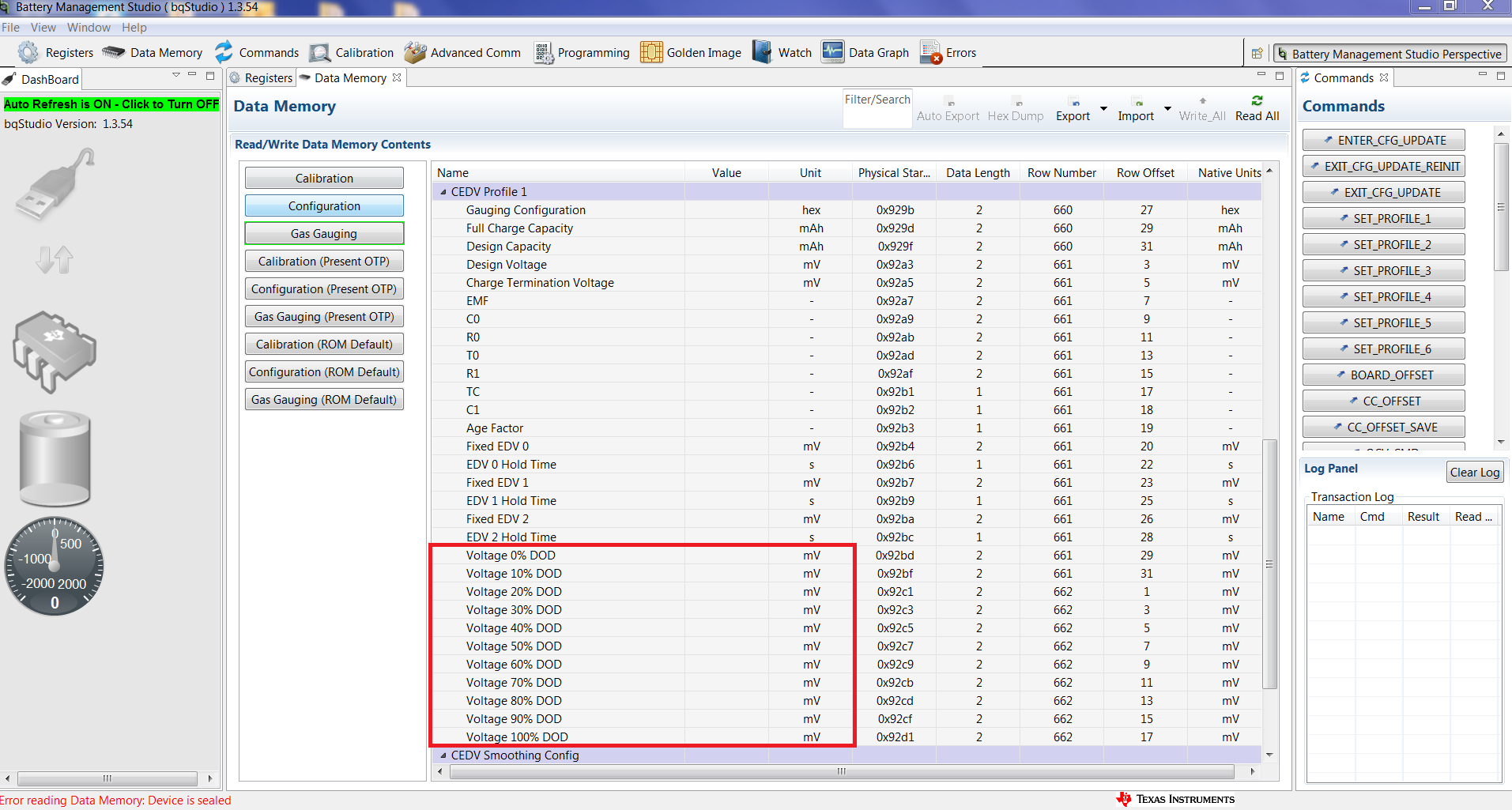Click the Value column header
Image resolution: width=1512 pixels, height=810 pixels.
pos(726,172)
